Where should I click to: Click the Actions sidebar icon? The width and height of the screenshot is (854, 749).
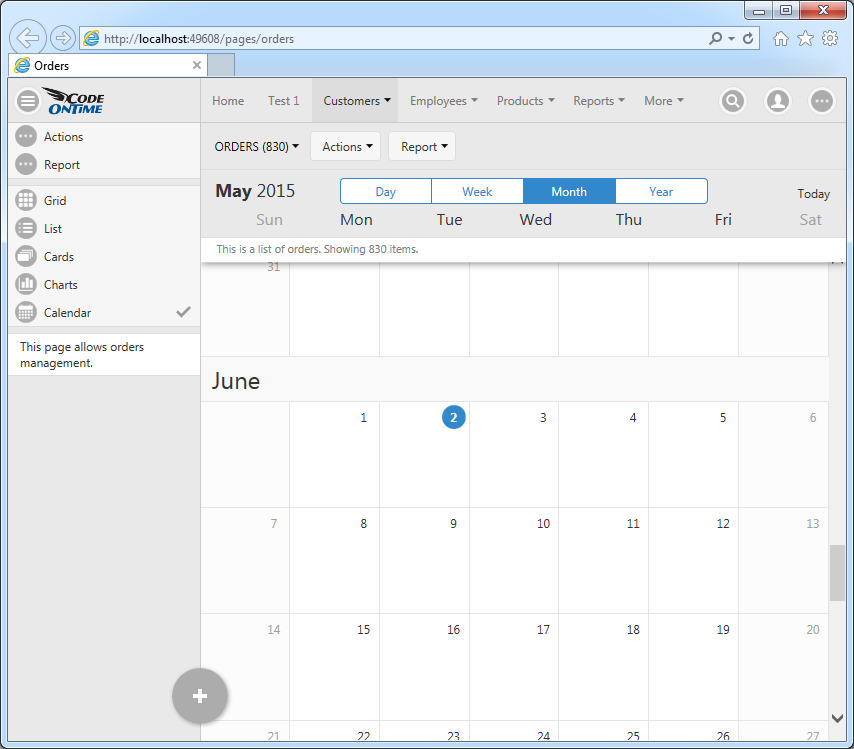[x=26, y=136]
